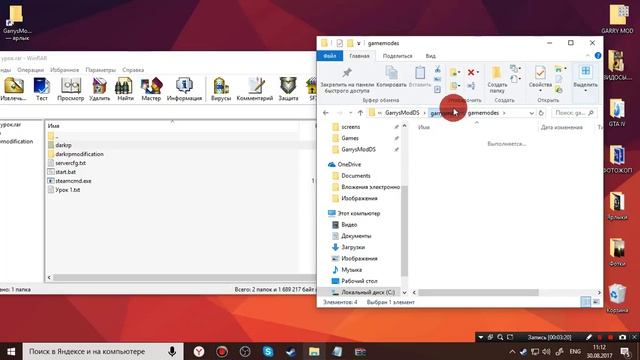This screenshot has height=360, width=640.
Task: Click the taskbar File Explorer icon
Action: point(314,351)
